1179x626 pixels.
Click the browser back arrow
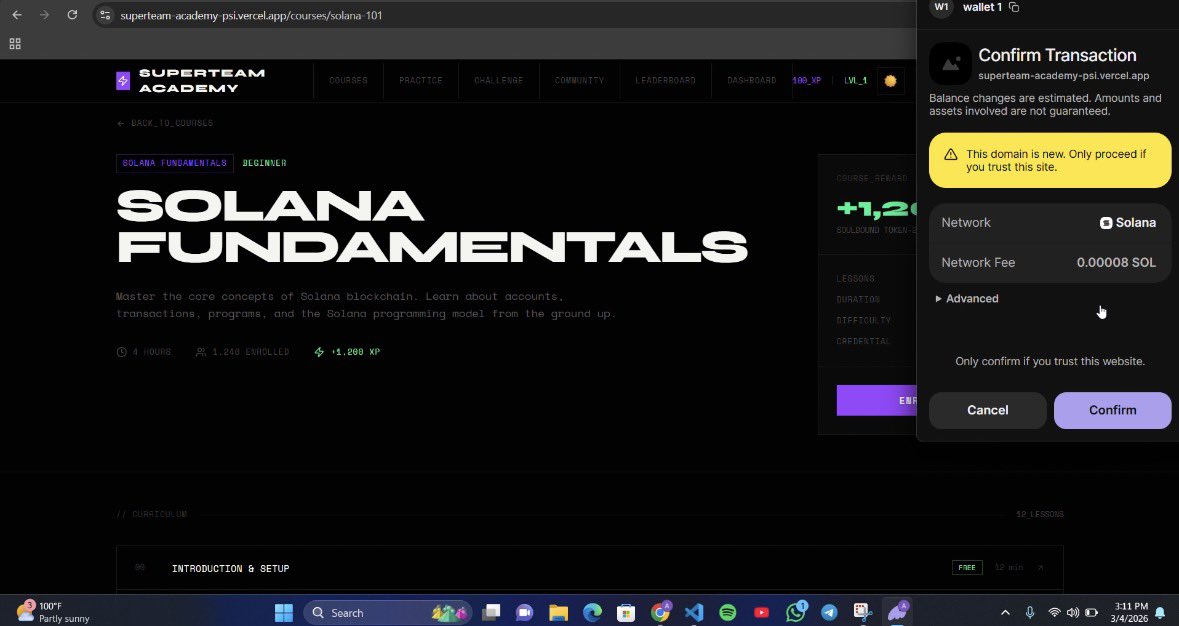(17, 15)
